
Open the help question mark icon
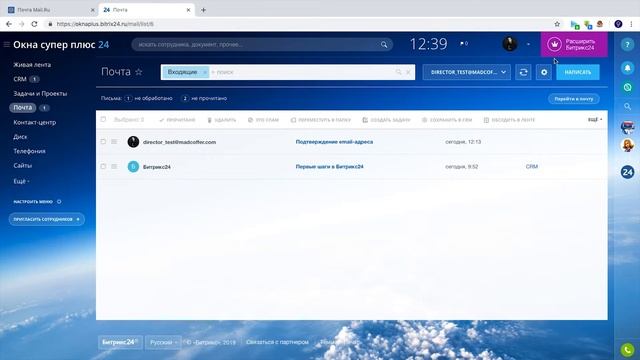point(627,44)
